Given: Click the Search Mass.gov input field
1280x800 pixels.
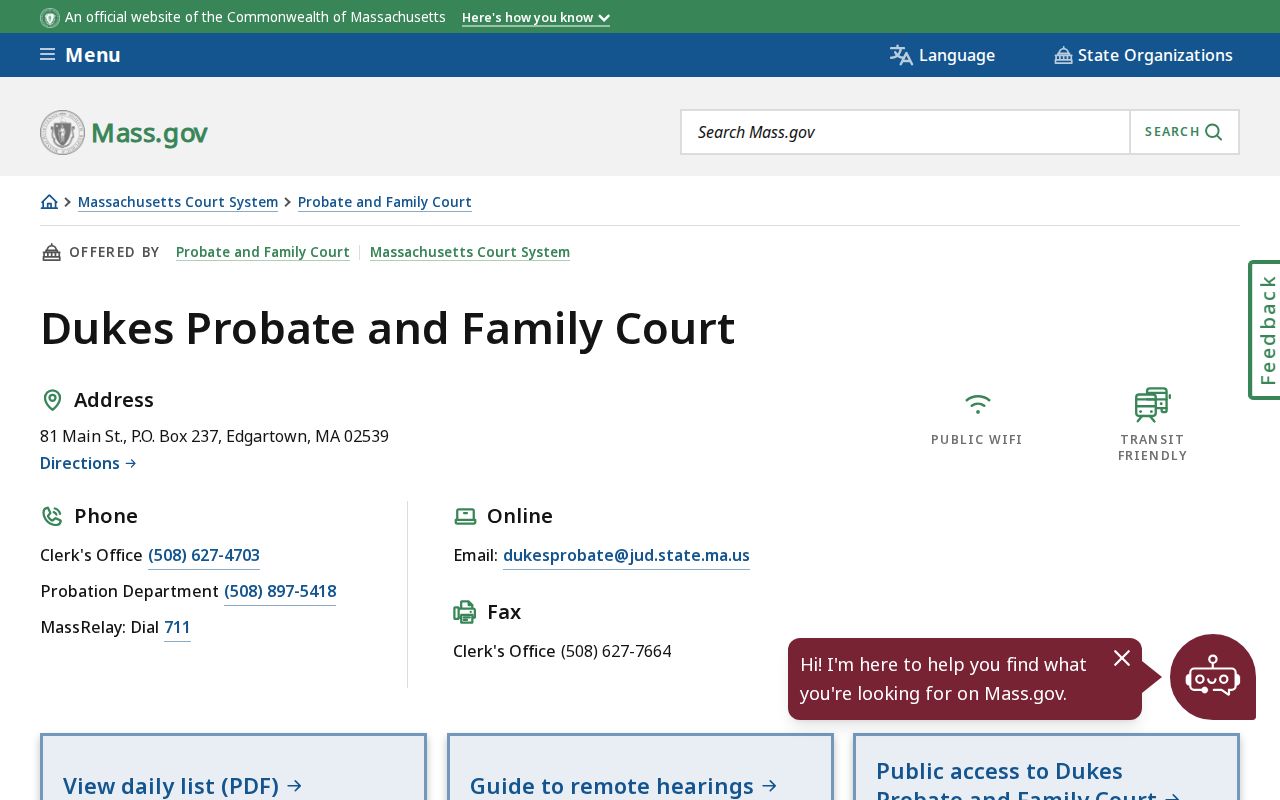Looking at the screenshot, I should click(x=906, y=132).
